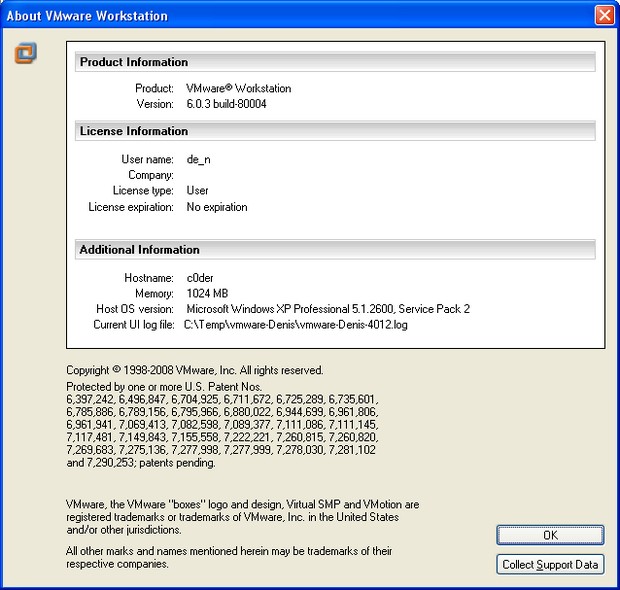Close the About VMware Workstation dialog
Image resolution: width=620 pixels, height=590 pixels.
pos(605,15)
